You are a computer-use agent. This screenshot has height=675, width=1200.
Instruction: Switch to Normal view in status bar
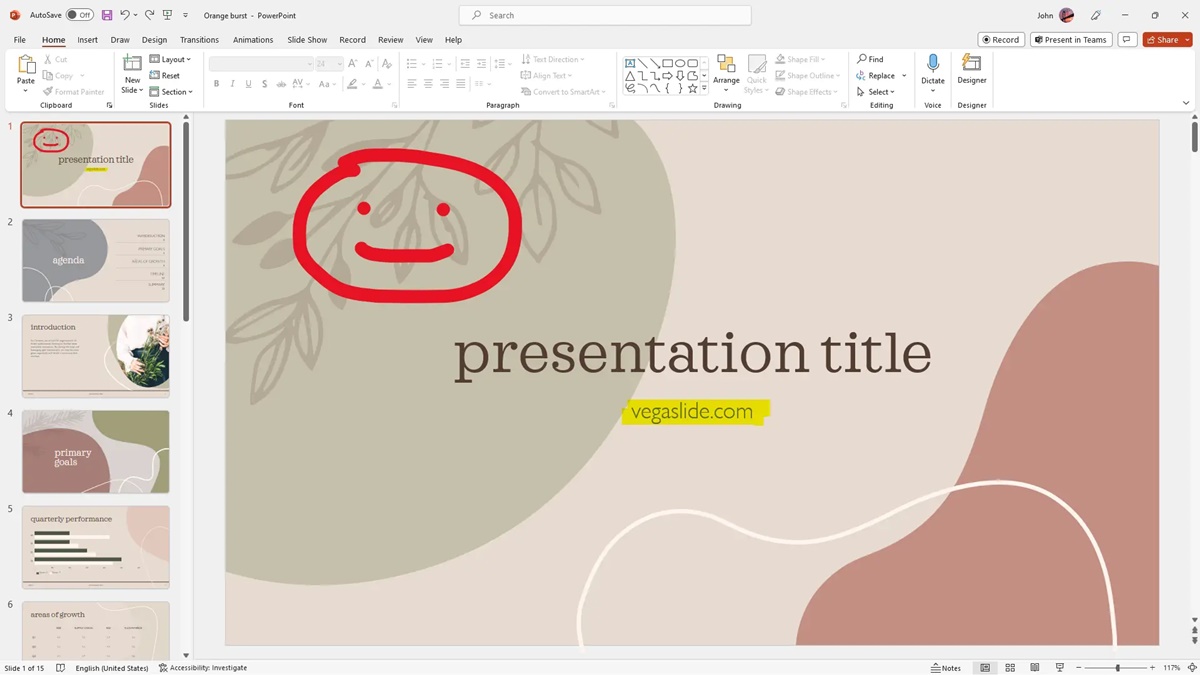click(985, 667)
